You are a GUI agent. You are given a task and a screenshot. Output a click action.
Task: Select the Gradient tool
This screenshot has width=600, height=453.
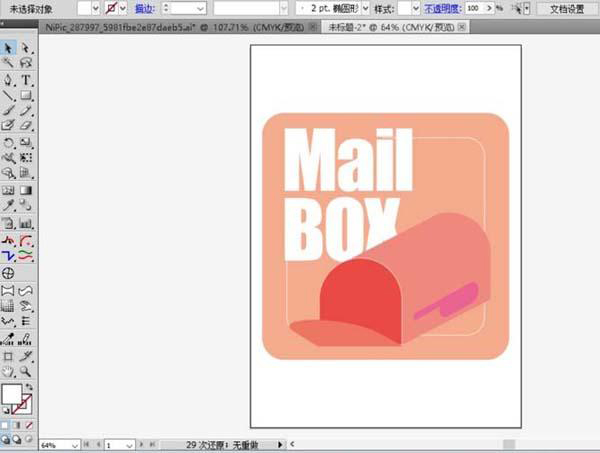point(26,190)
